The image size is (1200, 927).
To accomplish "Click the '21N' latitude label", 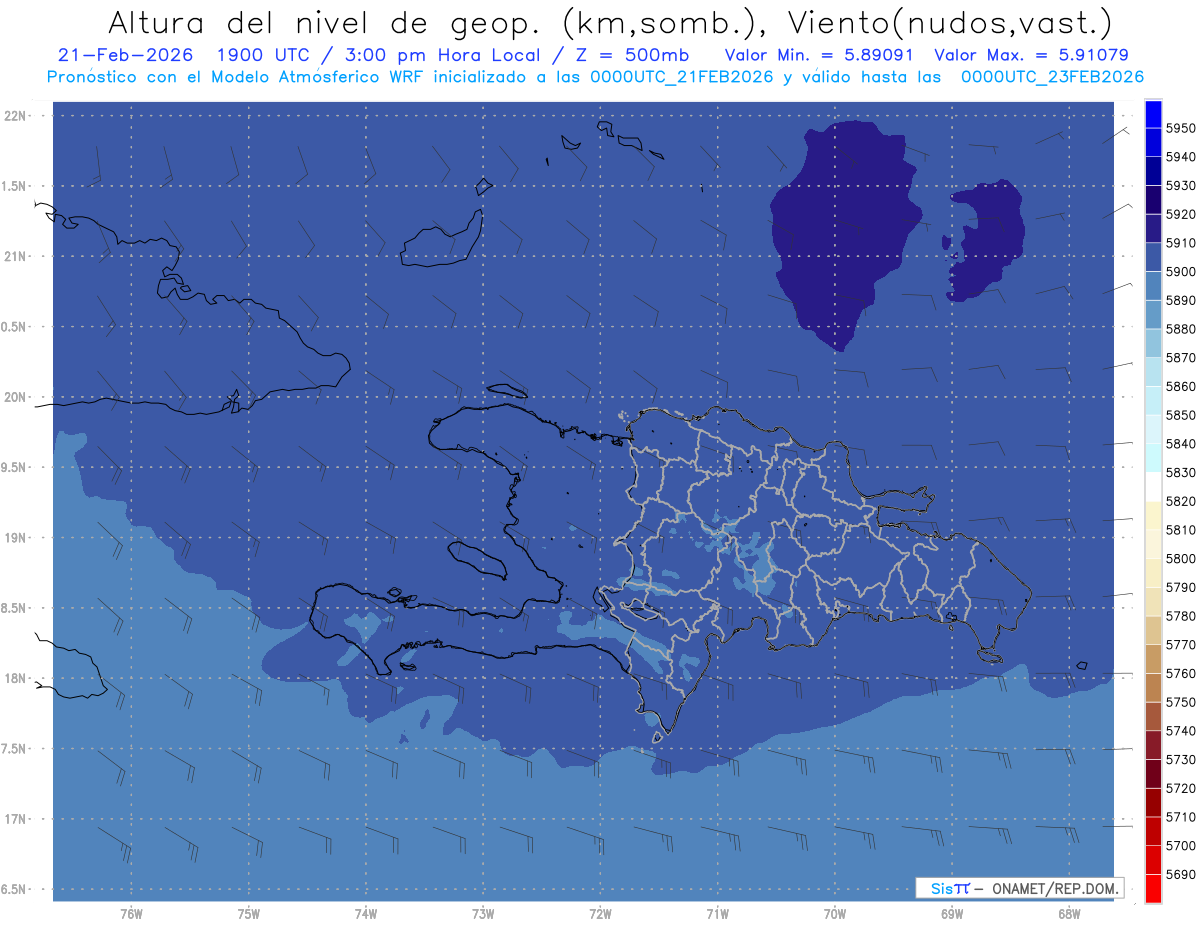I will pos(17,257).
